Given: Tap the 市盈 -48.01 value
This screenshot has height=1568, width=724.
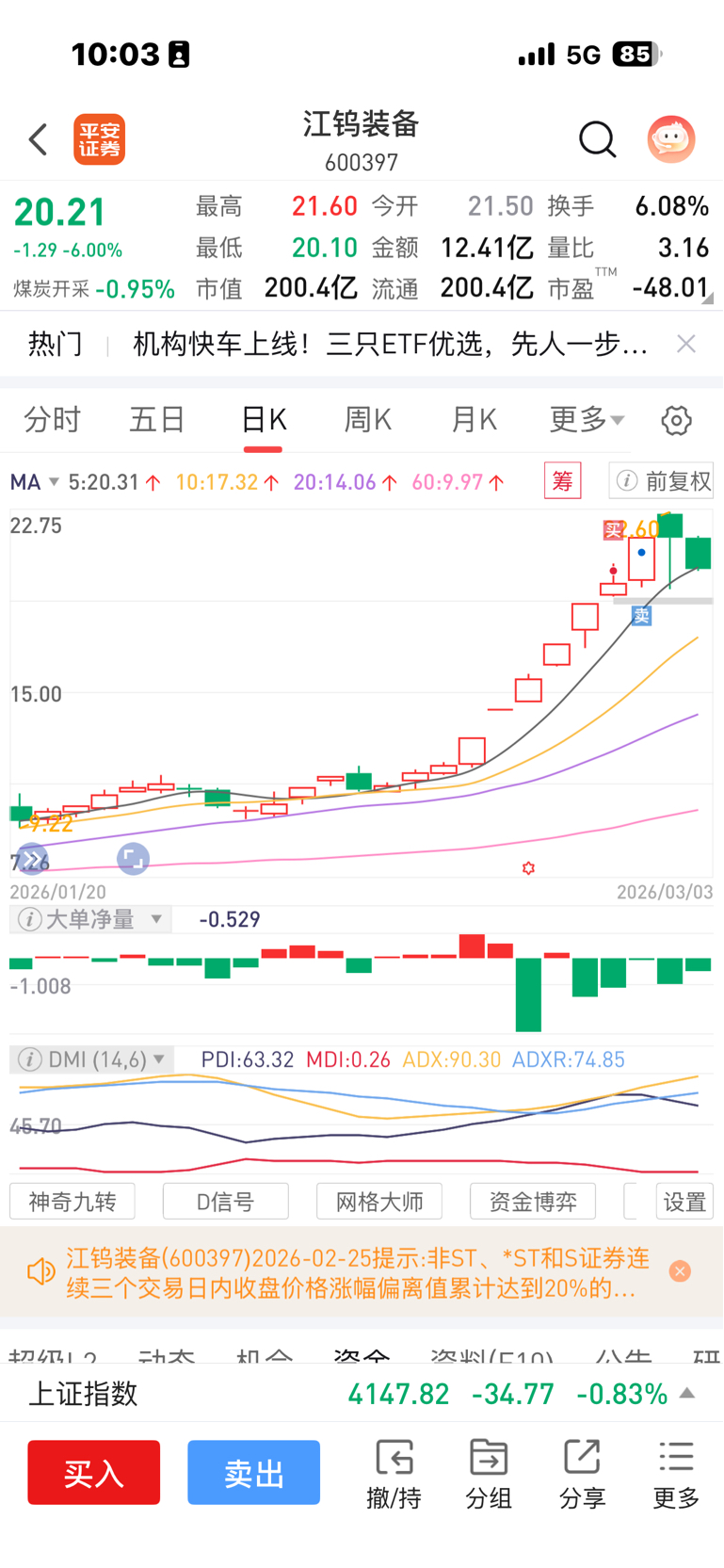Looking at the screenshot, I should point(670,287).
